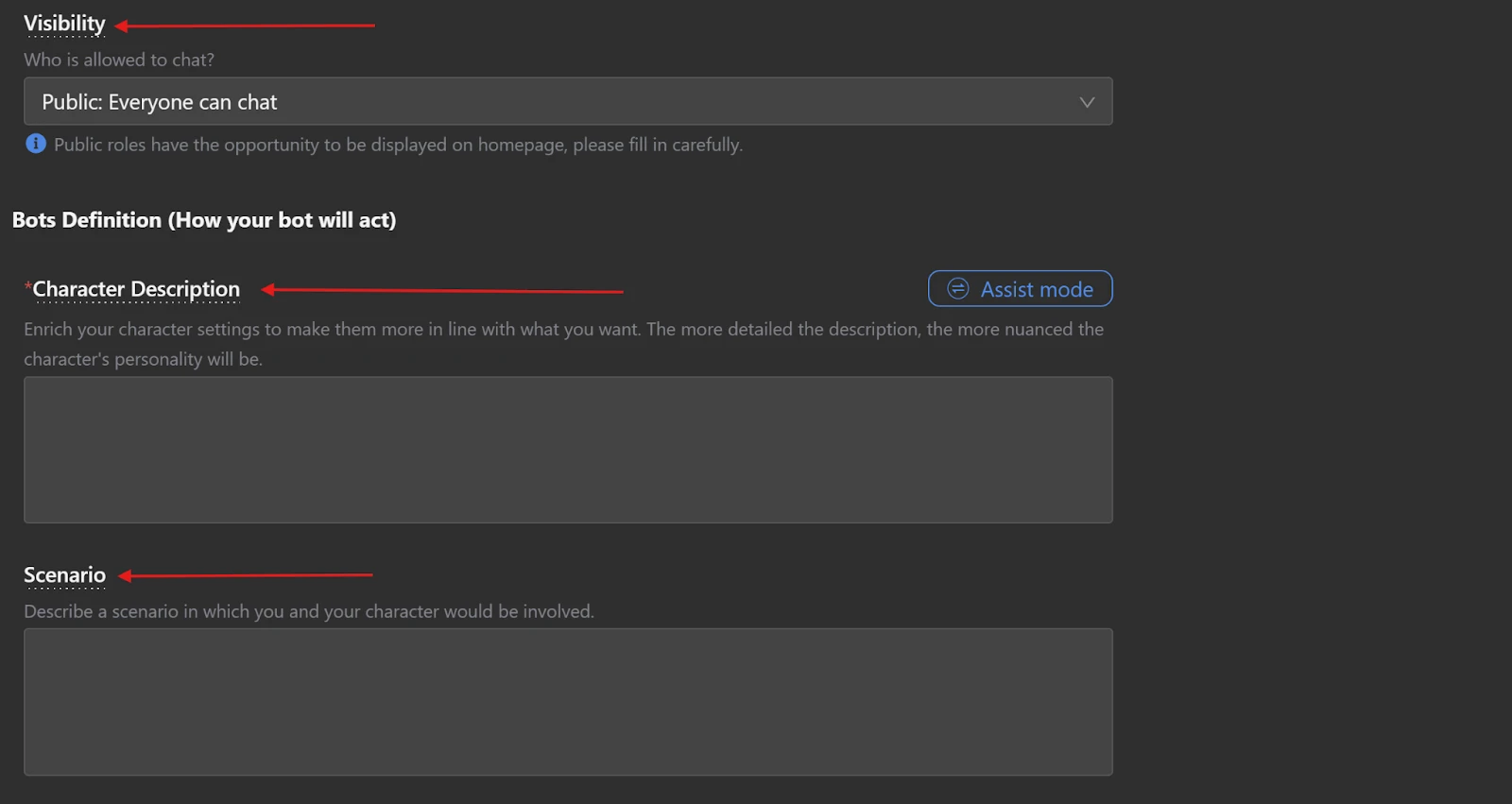Click the Visibility field label
Screen dimensions: 1512x804
(x=64, y=24)
